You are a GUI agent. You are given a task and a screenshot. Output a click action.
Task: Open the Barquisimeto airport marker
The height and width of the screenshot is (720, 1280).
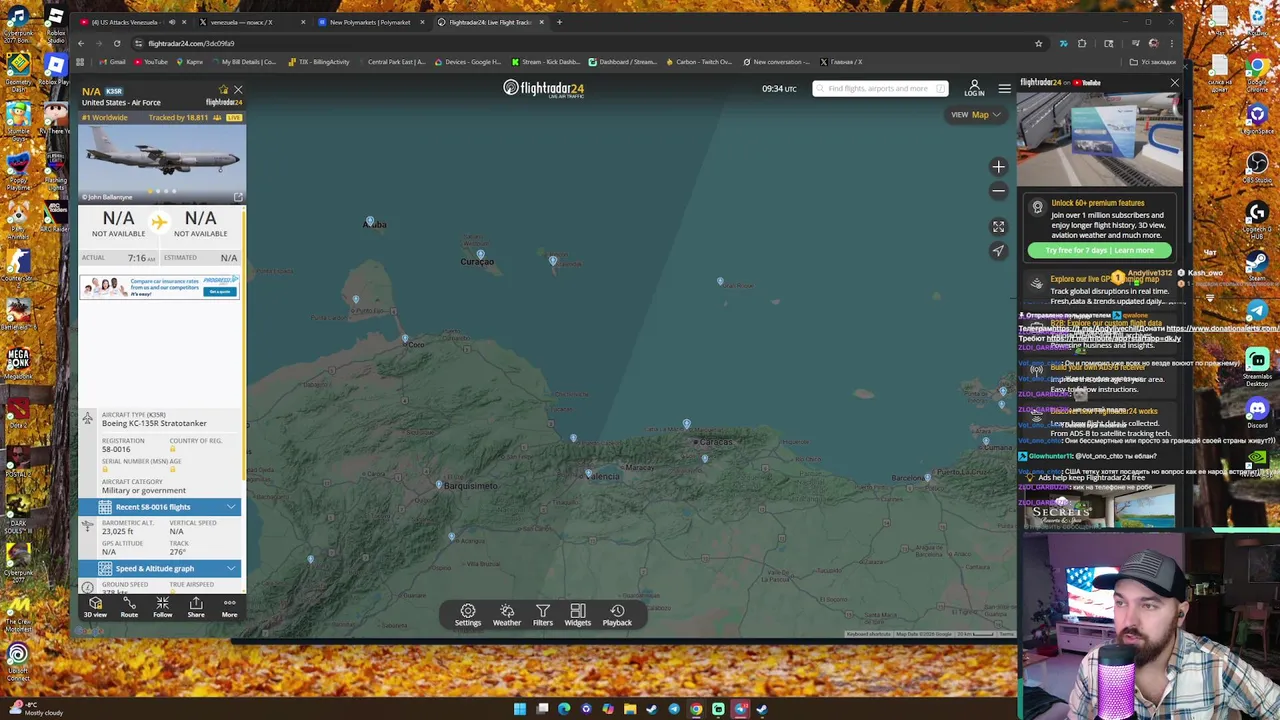(x=438, y=485)
